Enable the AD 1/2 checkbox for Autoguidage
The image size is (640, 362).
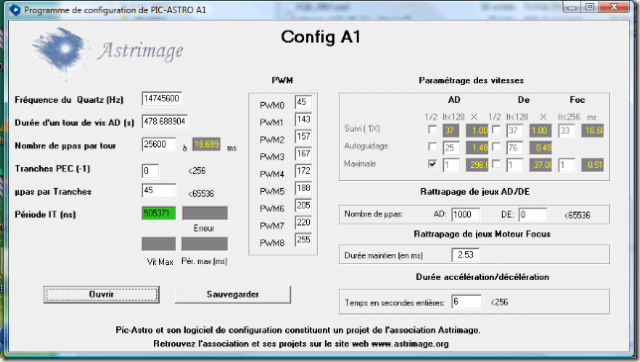(x=432, y=147)
